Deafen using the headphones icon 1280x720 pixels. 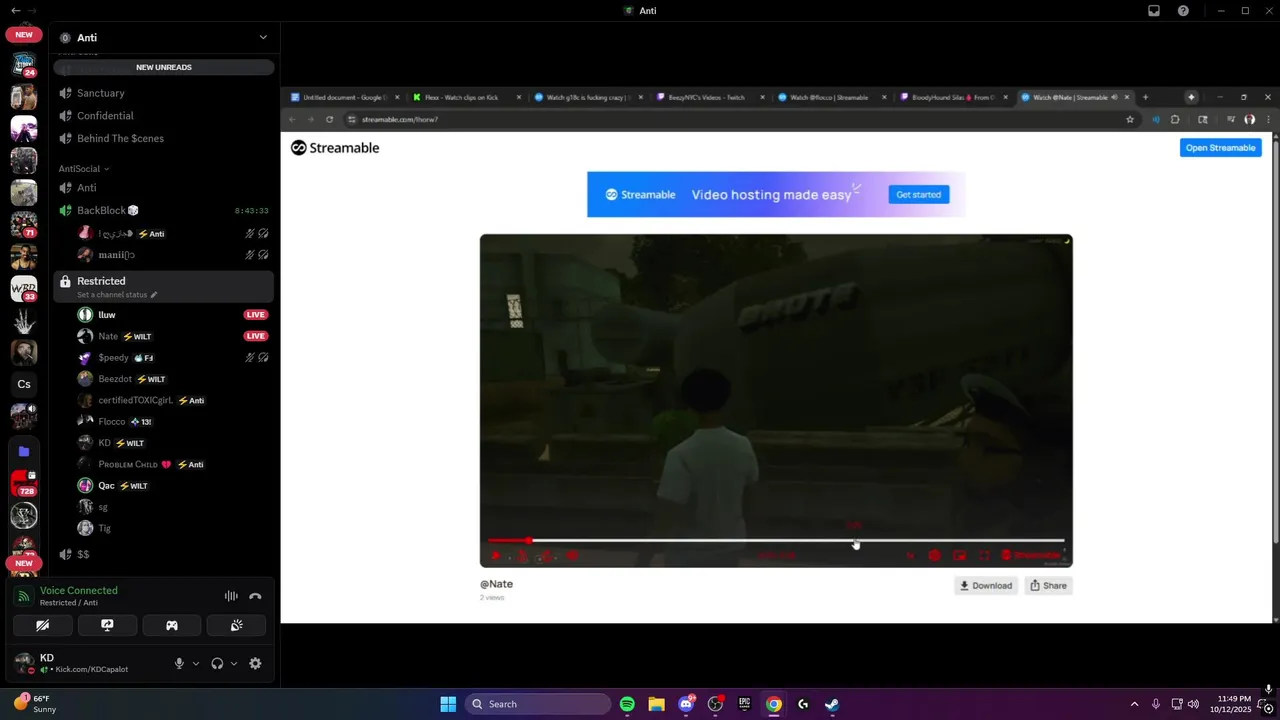click(x=217, y=663)
